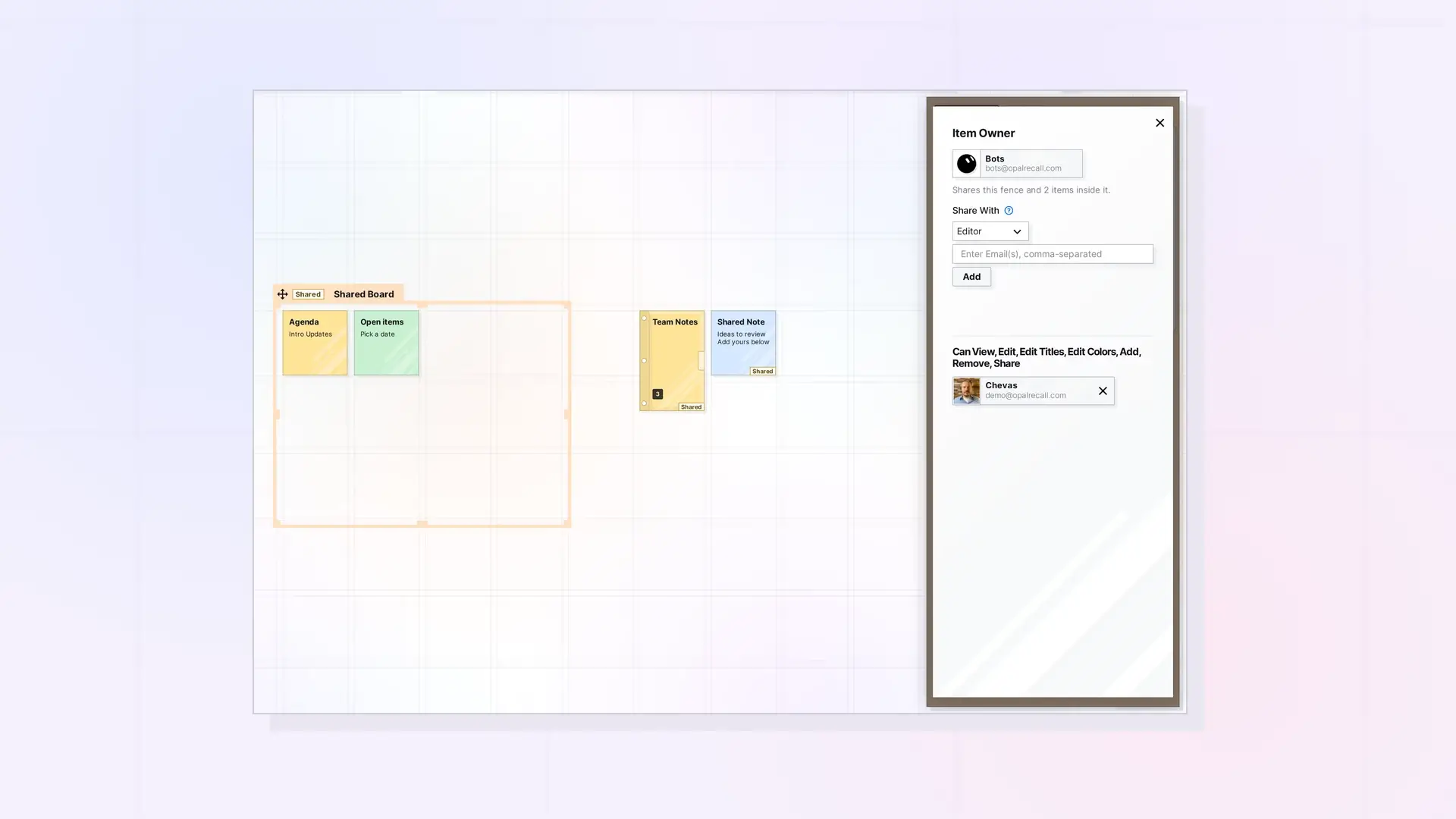Screen dimensions: 1456x819
Task: Click the Shares this fence description text
Action: [1031, 190]
